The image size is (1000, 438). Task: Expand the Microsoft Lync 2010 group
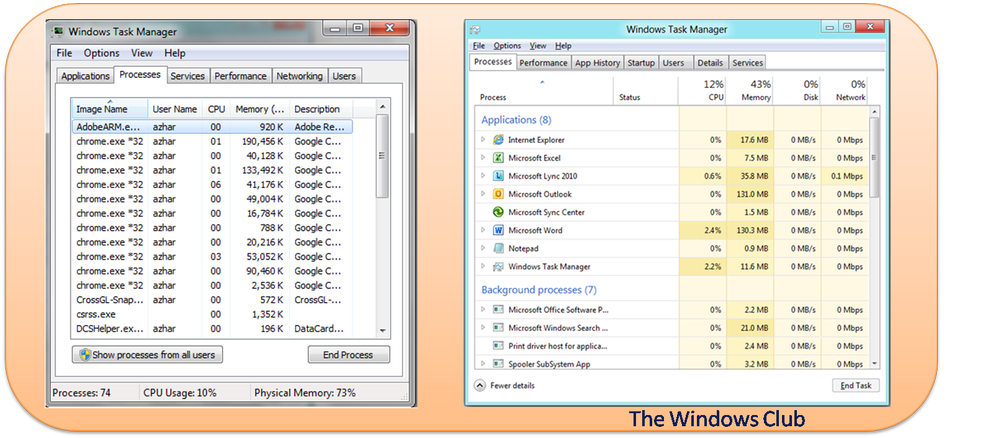click(483, 176)
